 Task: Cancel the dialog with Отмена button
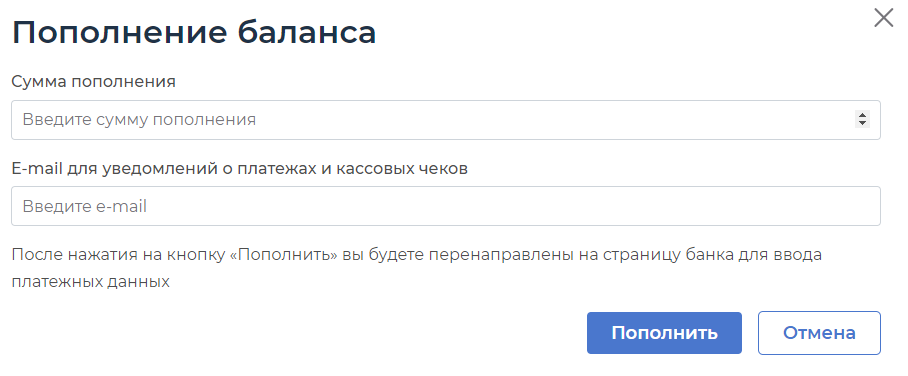pos(819,333)
